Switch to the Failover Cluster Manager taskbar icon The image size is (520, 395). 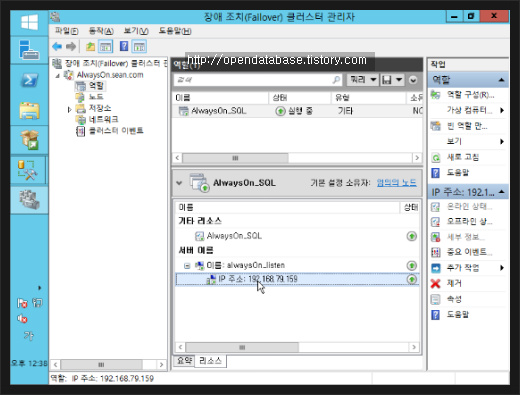[x=29, y=199]
